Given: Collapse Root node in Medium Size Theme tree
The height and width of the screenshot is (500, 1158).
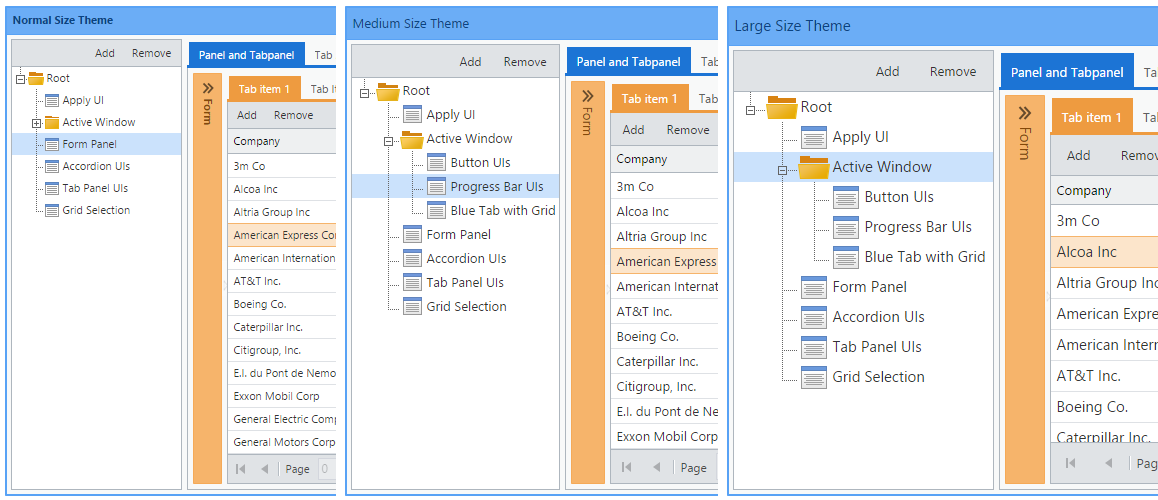Looking at the screenshot, I should click(364, 93).
